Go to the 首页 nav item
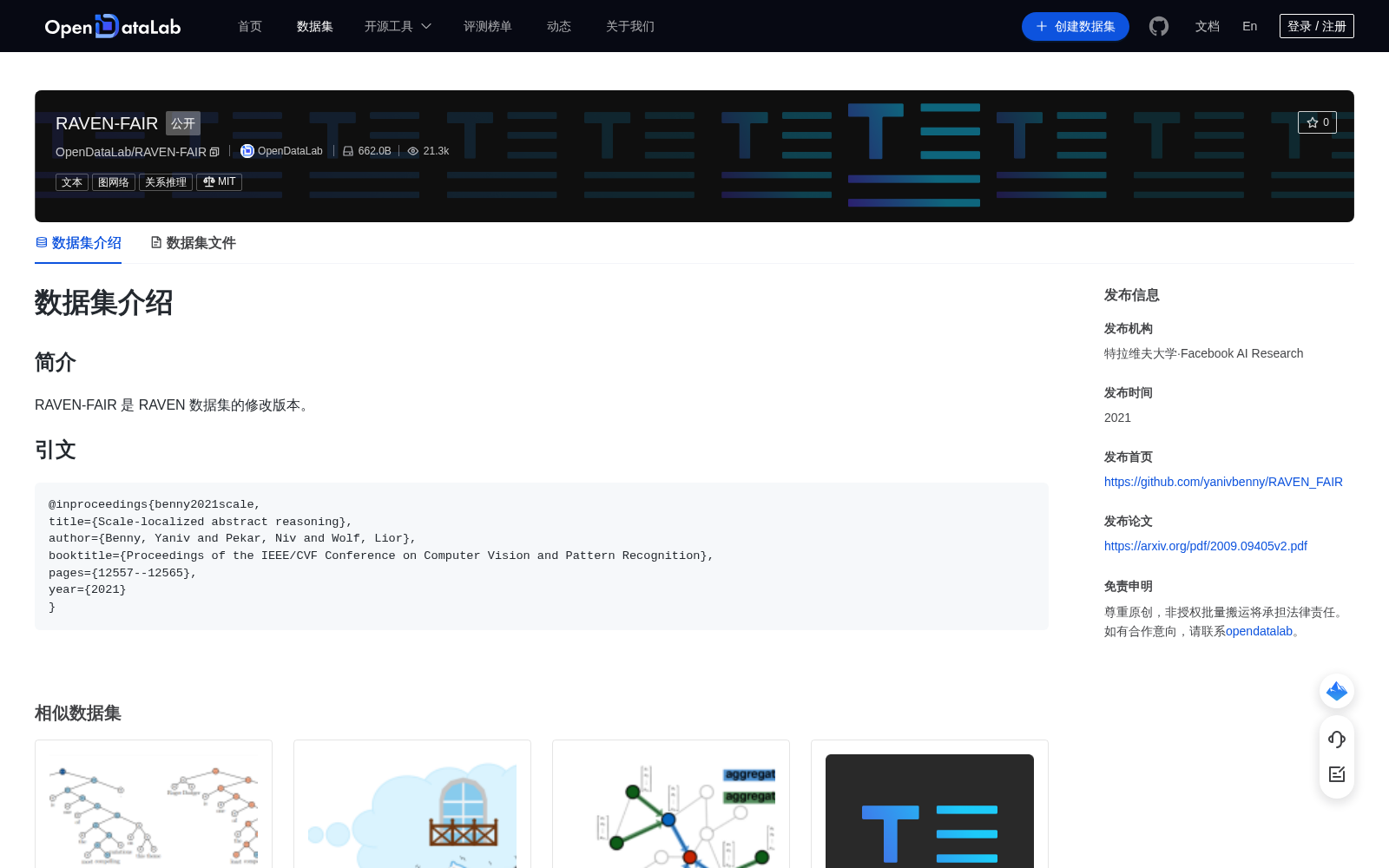Image resolution: width=1389 pixels, height=868 pixels. tap(250, 26)
